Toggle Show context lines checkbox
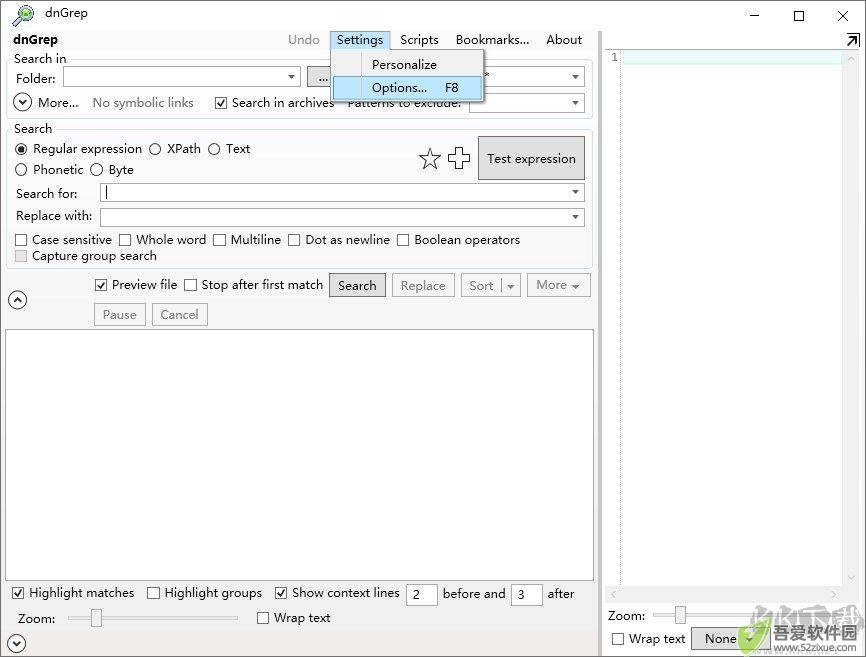 (281, 593)
